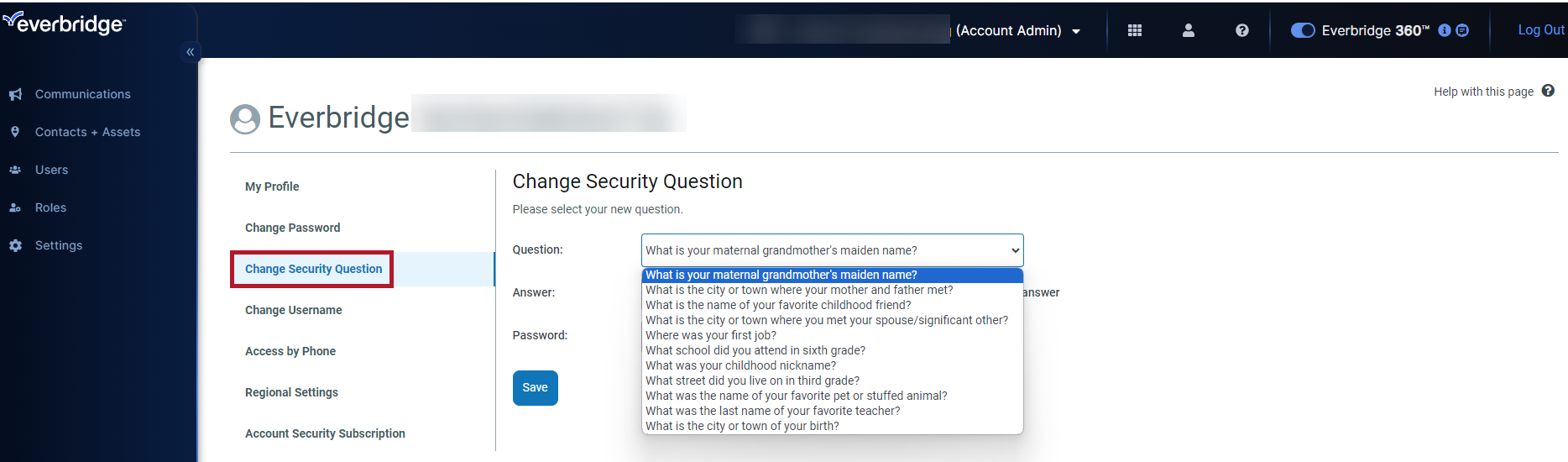Viewport: 1568px width, 462px height.
Task: Collapse the left sidebar with double chevron
Action: click(x=191, y=52)
